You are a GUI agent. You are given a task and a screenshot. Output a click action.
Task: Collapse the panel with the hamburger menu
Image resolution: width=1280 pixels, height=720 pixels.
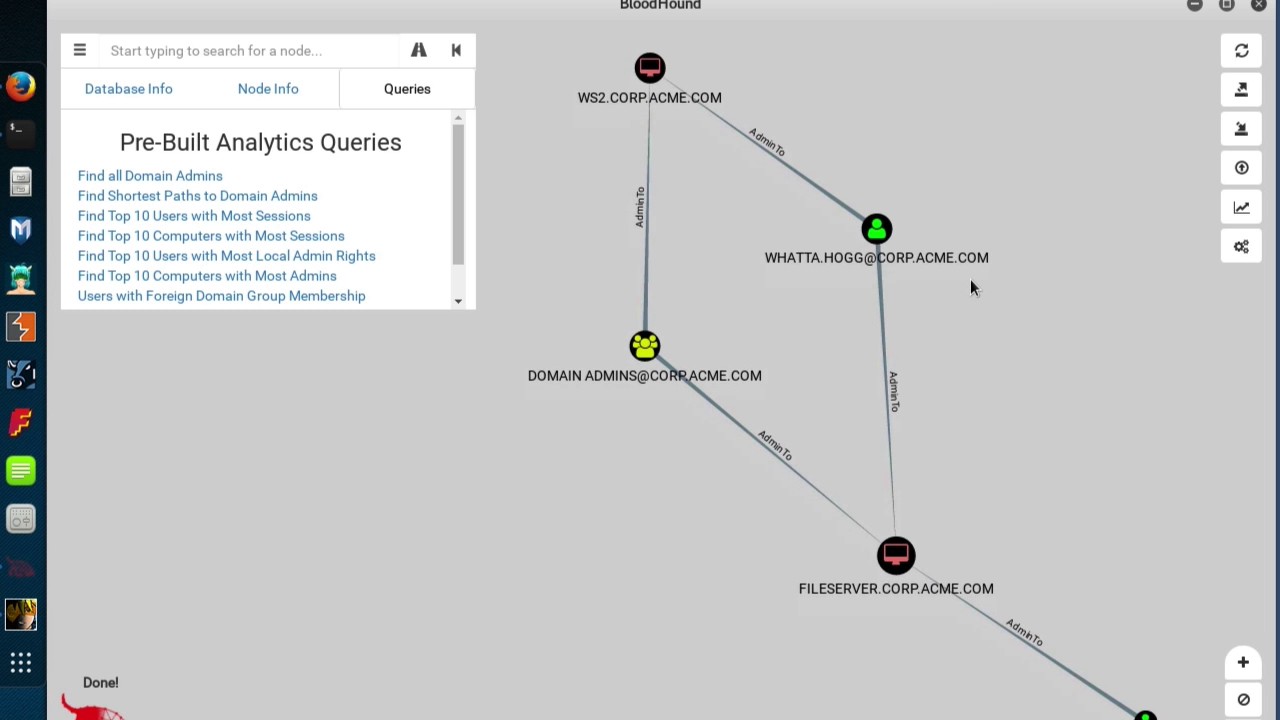pyautogui.click(x=80, y=51)
